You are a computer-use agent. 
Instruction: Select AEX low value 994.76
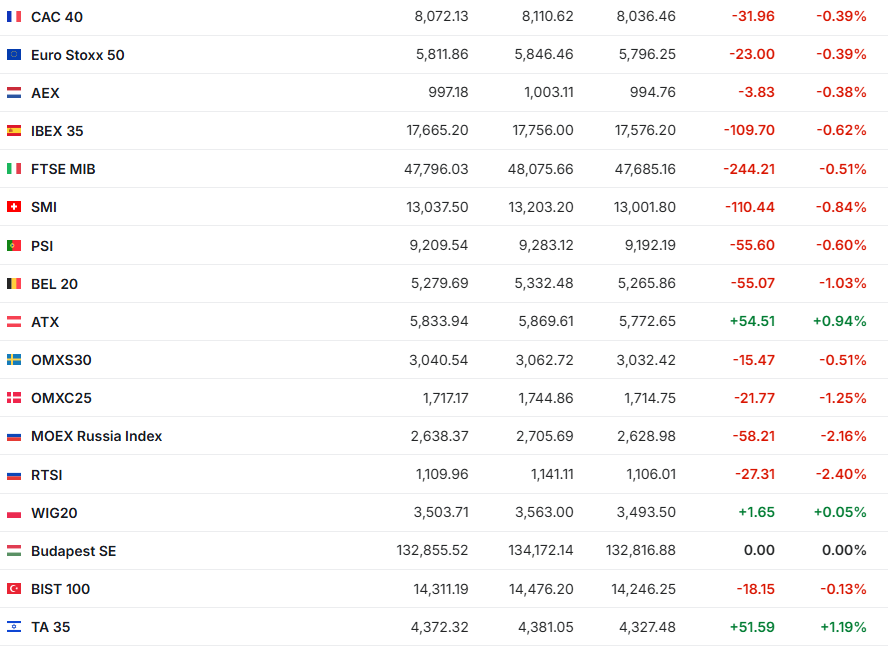652,92
